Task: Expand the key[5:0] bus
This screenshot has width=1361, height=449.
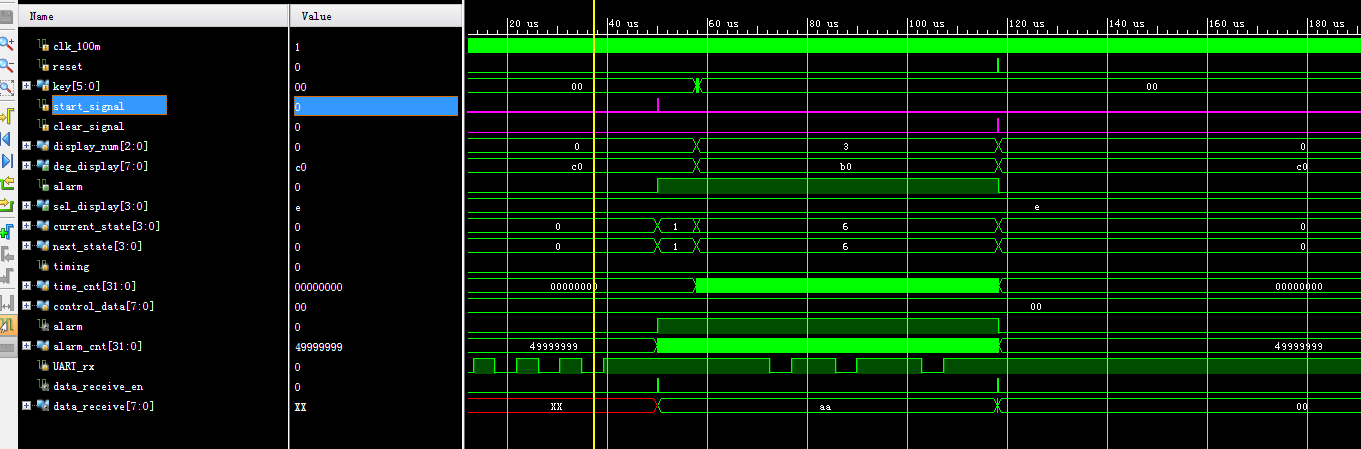Action: tap(26, 86)
